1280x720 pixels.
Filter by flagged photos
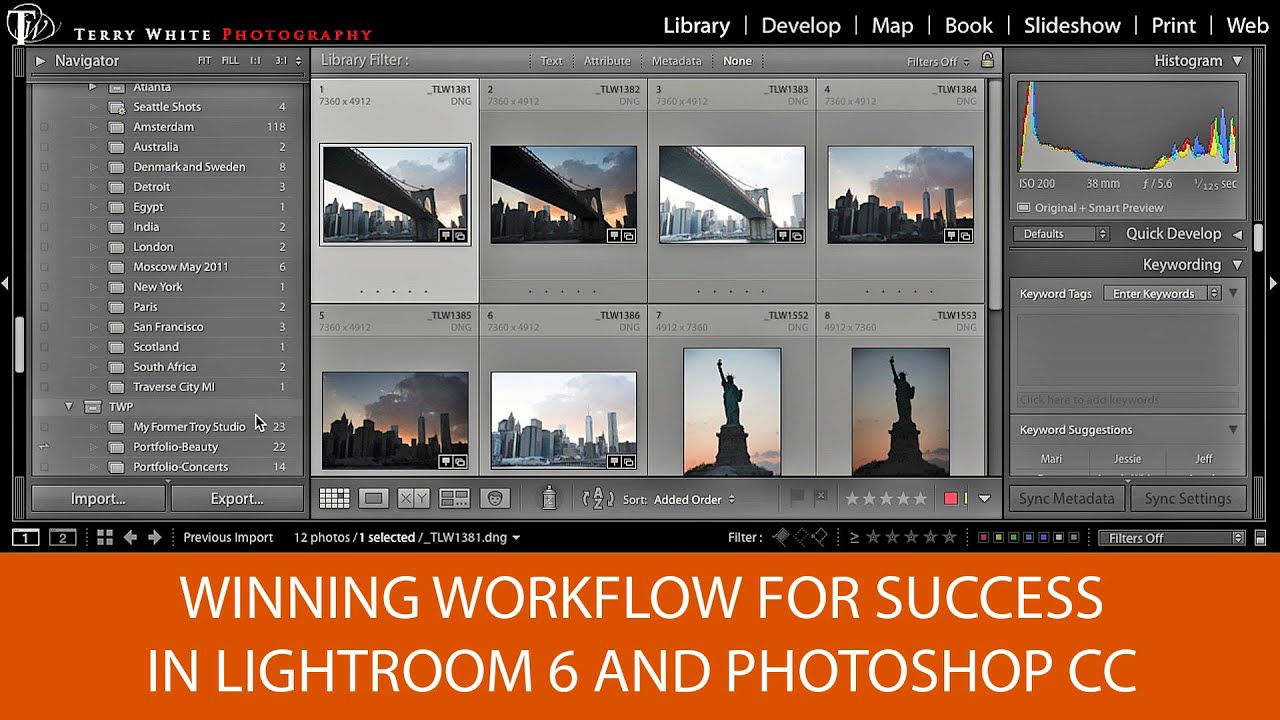tap(781, 538)
